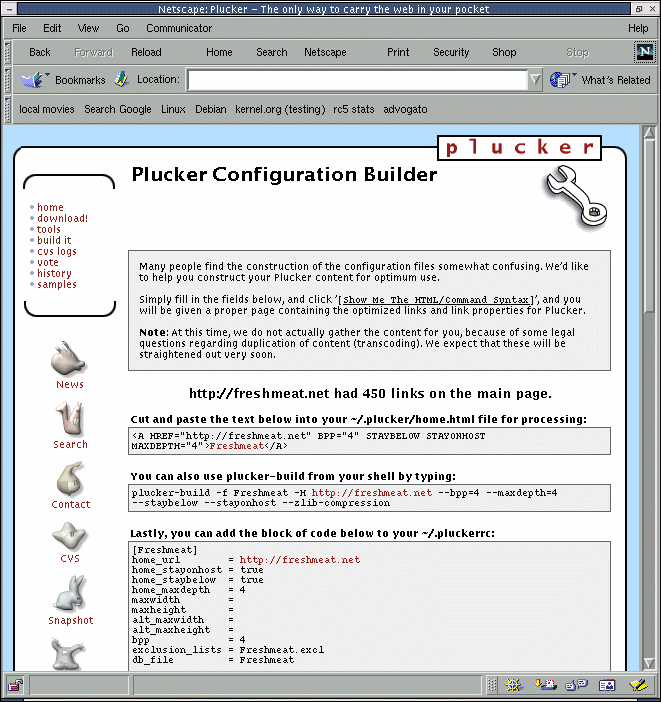661x702 pixels.
Task: Follow the cvs logs sidebar link
Action: [57, 252]
